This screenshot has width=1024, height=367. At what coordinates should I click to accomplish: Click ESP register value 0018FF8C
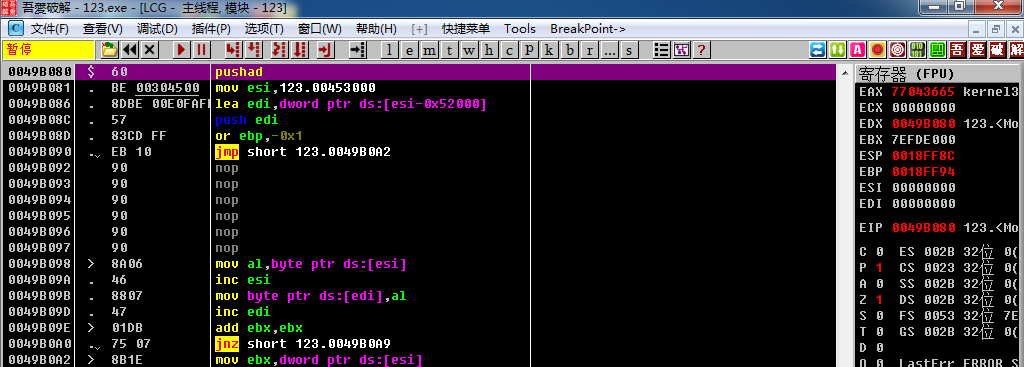click(x=923, y=155)
